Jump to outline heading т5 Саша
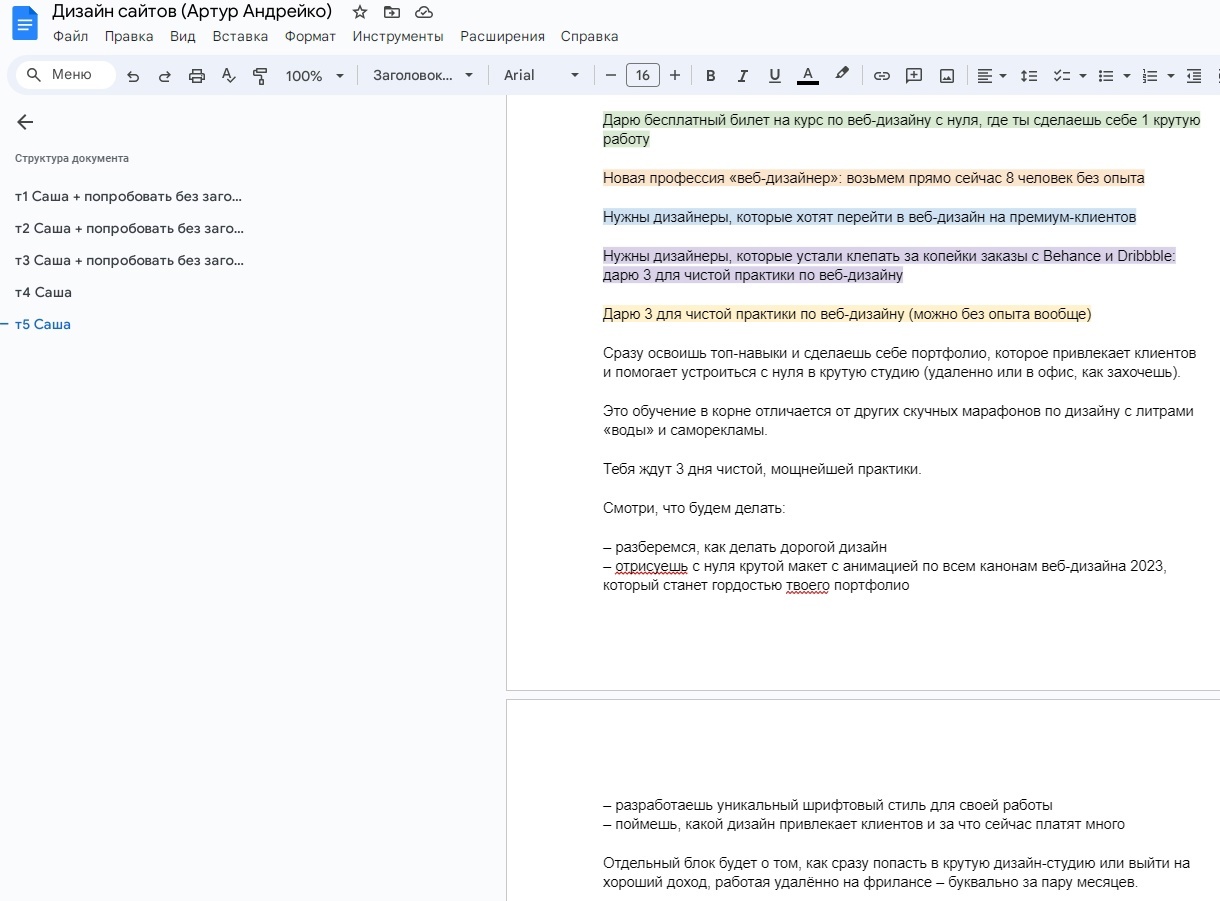Viewport: 1220px width, 901px height. coord(43,324)
